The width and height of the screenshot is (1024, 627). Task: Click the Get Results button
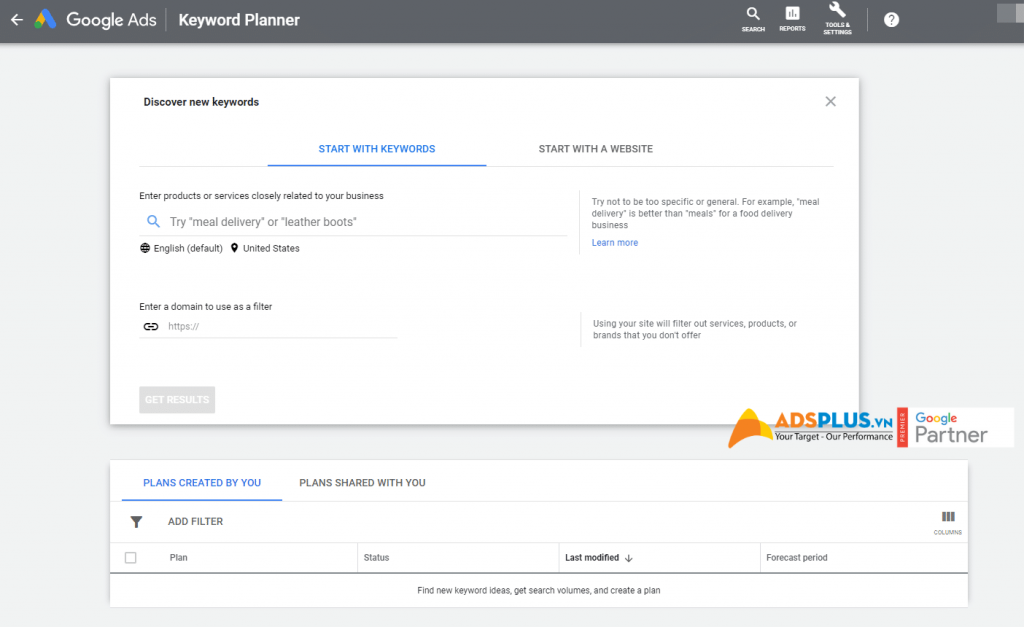(x=177, y=400)
